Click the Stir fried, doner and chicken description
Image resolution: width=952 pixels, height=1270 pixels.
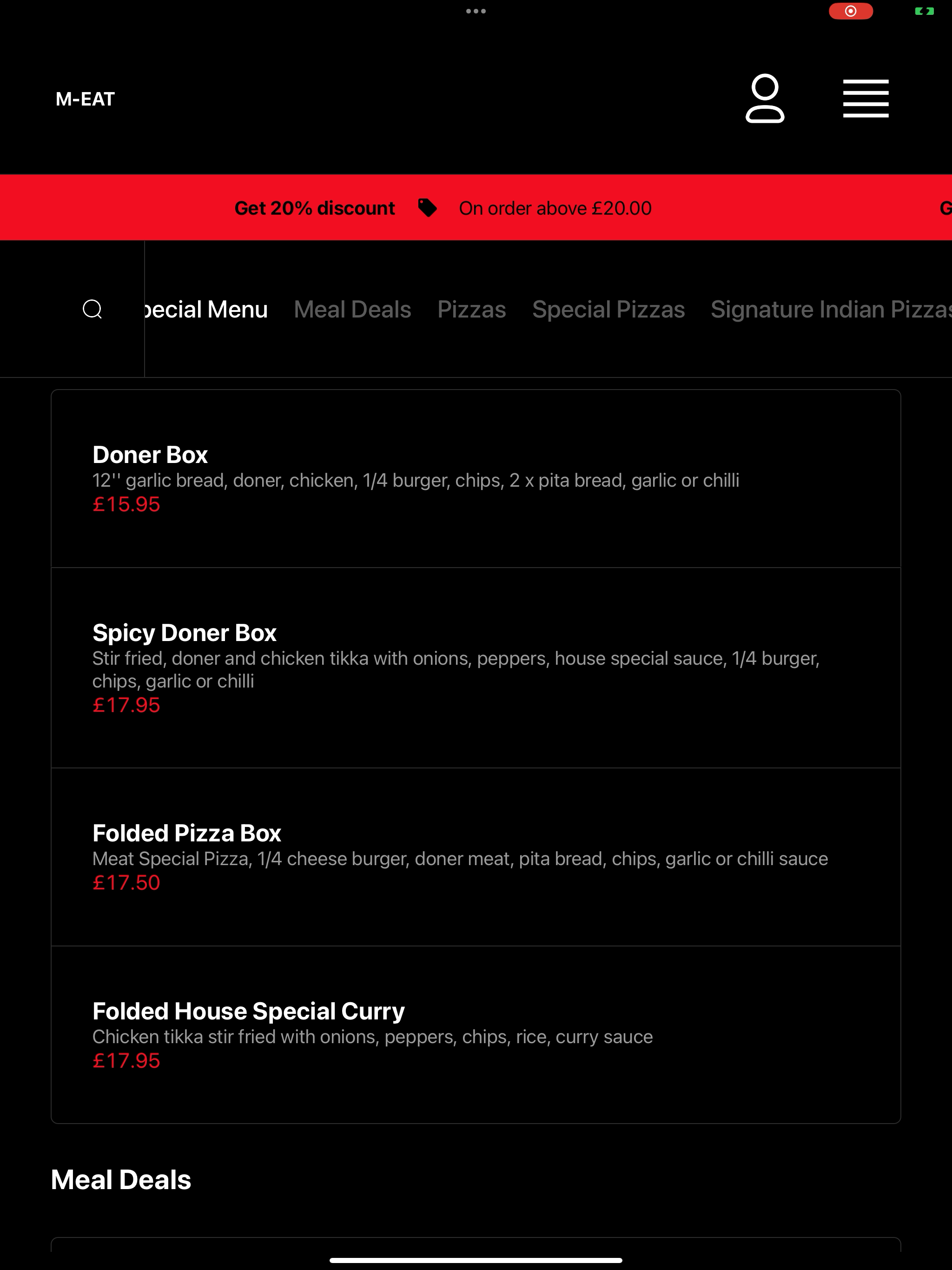click(456, 669)
